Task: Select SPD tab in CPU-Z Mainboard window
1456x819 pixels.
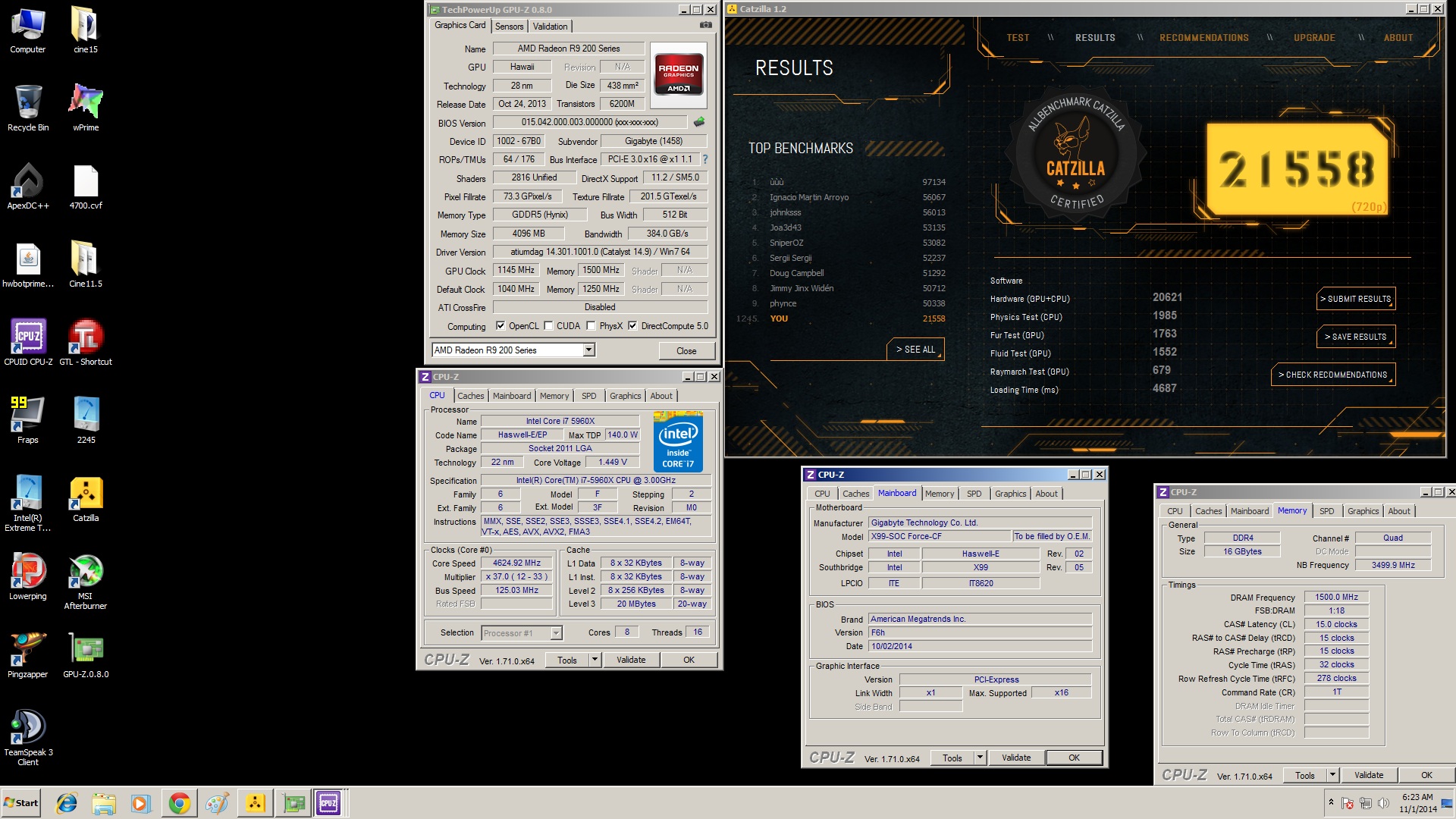Action: point(974,494)
